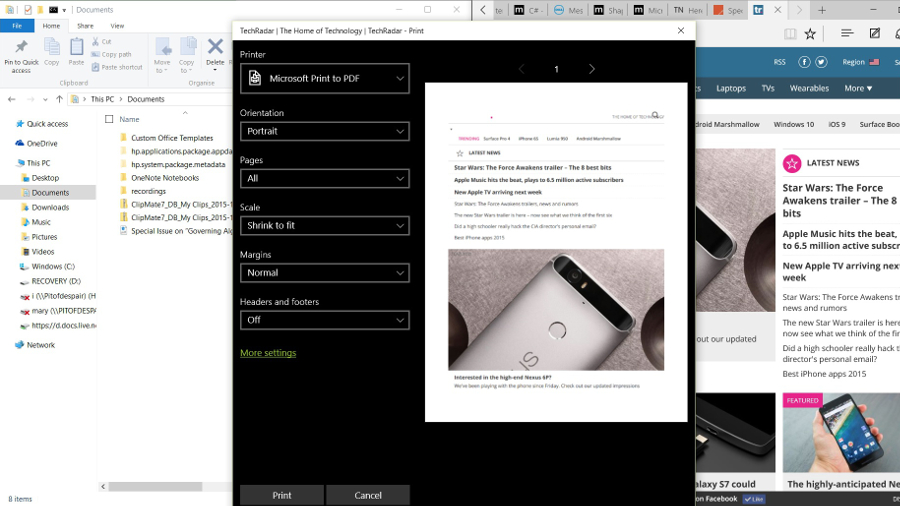
Task: Open the TVs section on TechRadar
Action: point(768,88)
